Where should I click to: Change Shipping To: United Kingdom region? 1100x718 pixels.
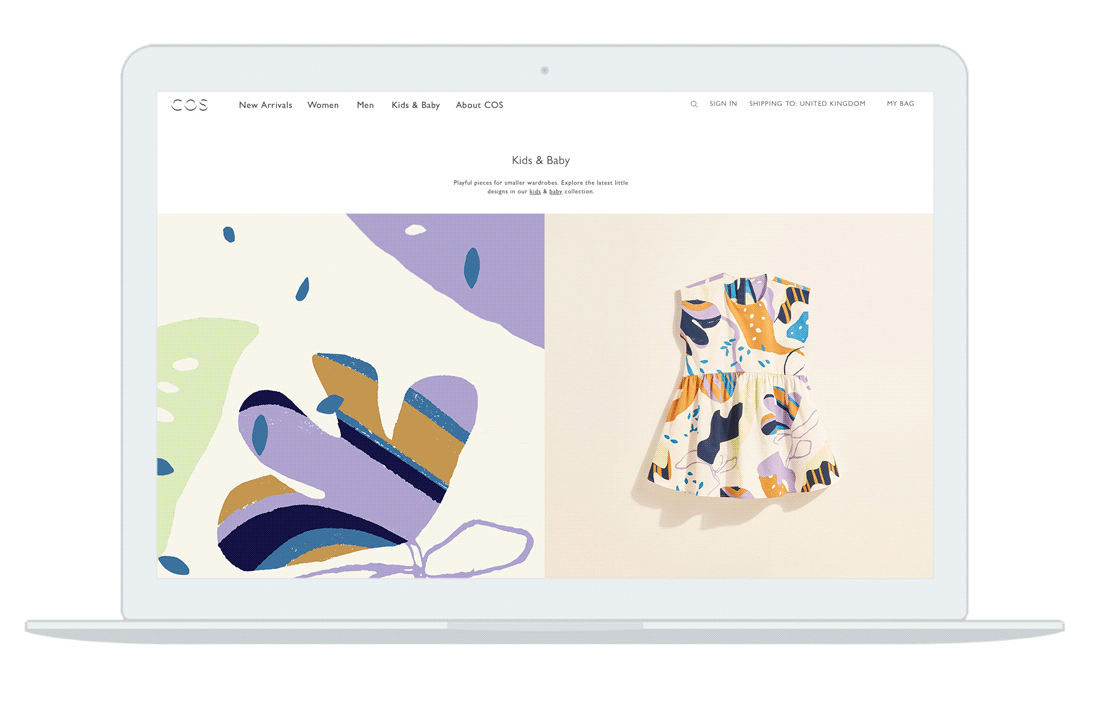pos(807,104)
